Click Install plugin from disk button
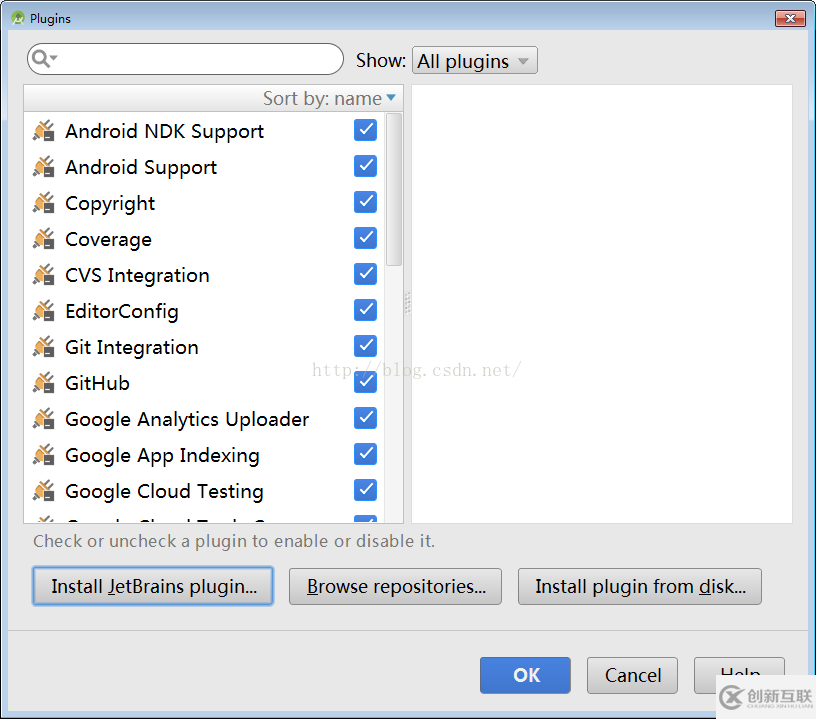 click(639, 587)
